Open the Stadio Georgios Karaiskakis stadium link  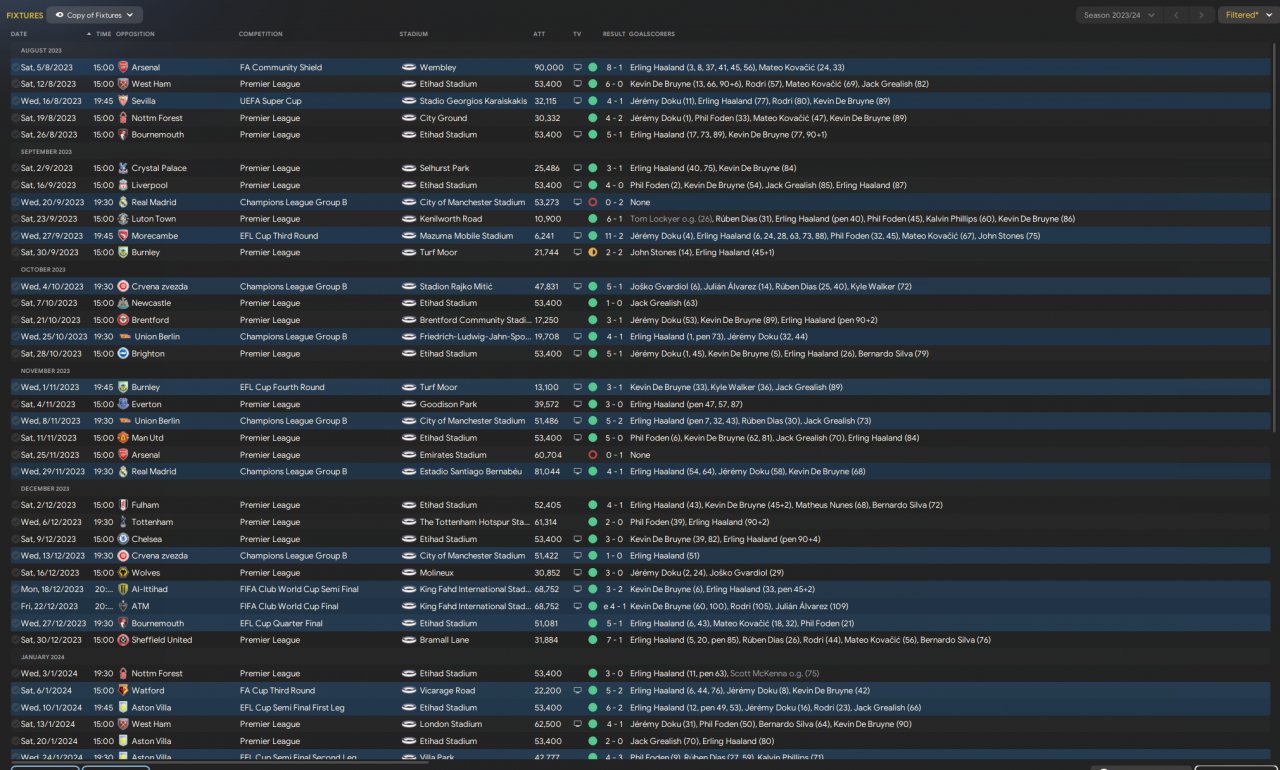click(473, 101)
